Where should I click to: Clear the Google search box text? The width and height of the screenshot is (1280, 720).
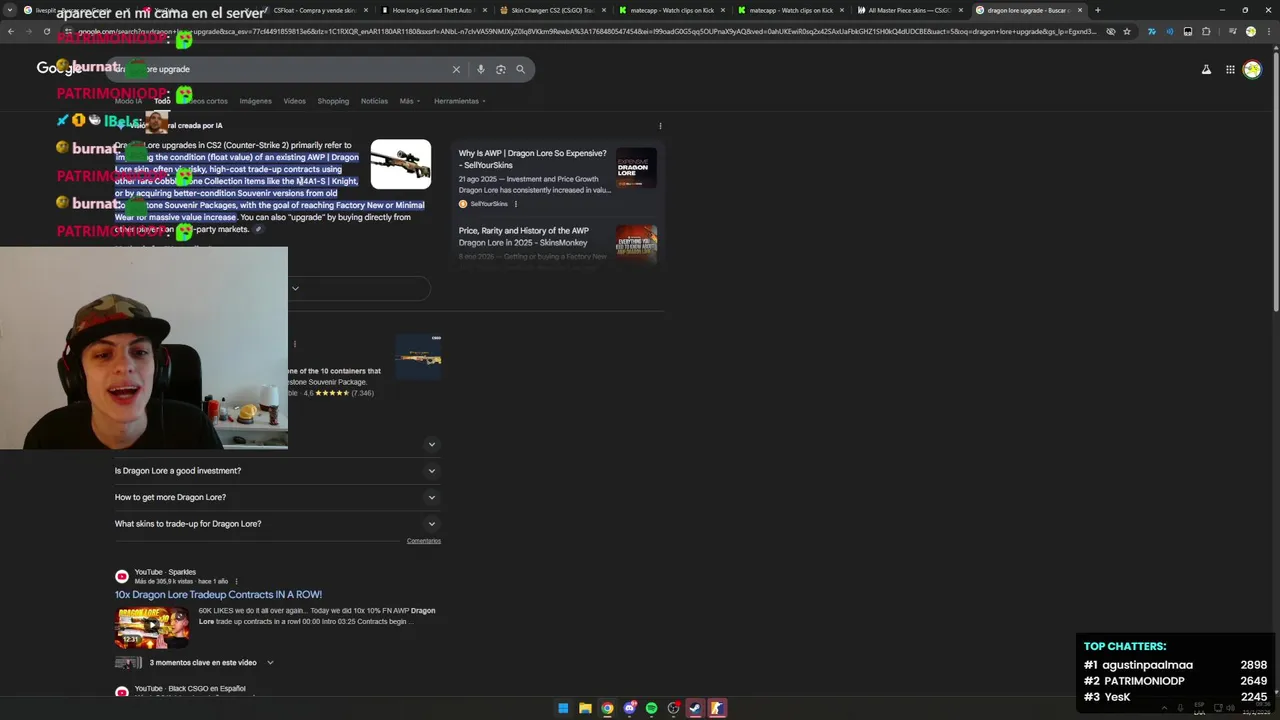tap(456, 69)
